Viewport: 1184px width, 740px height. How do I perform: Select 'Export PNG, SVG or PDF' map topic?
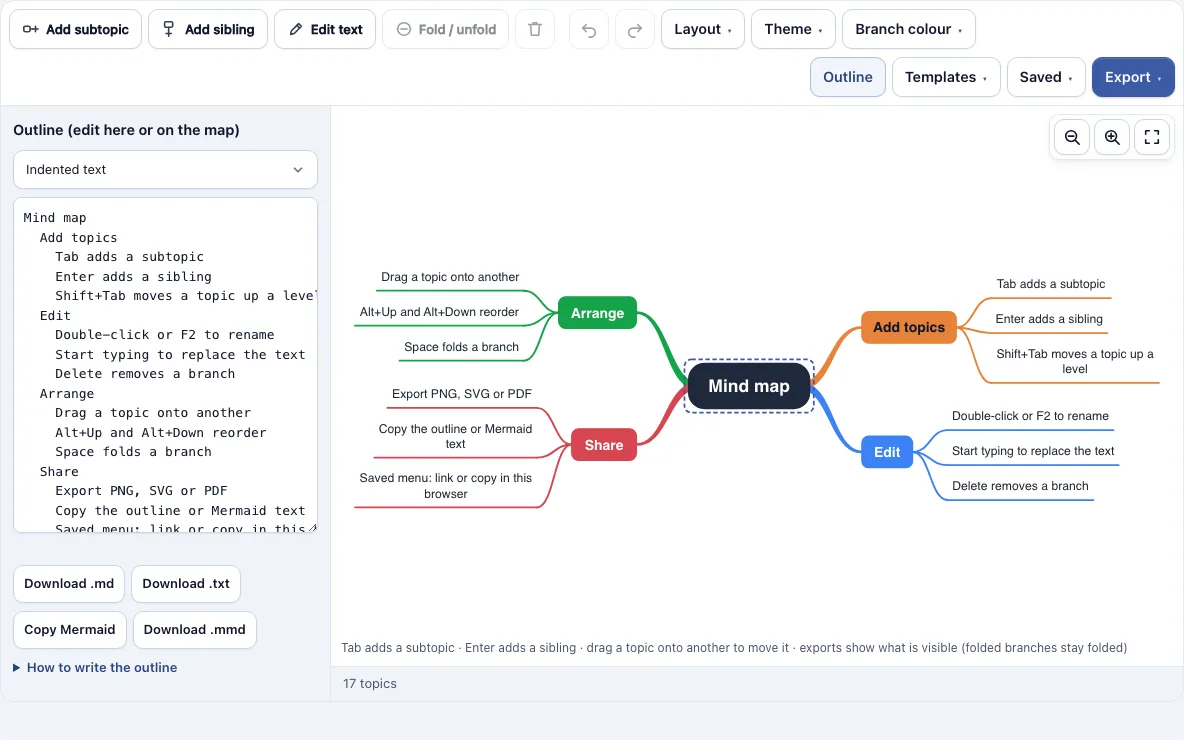pos(461,394)
